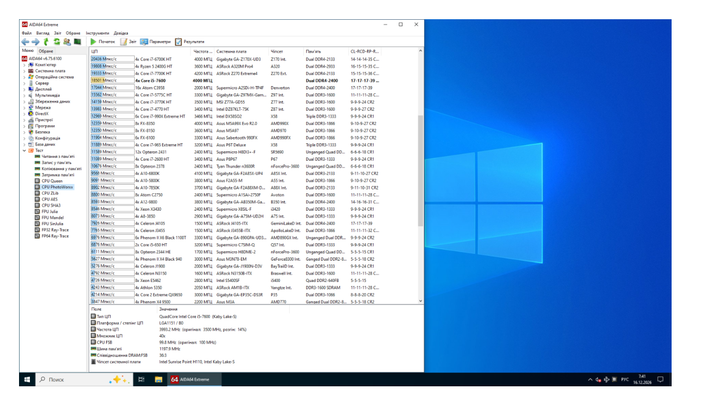
Task: Open the users management toolbar icon
Action: [x=67, y=42]
